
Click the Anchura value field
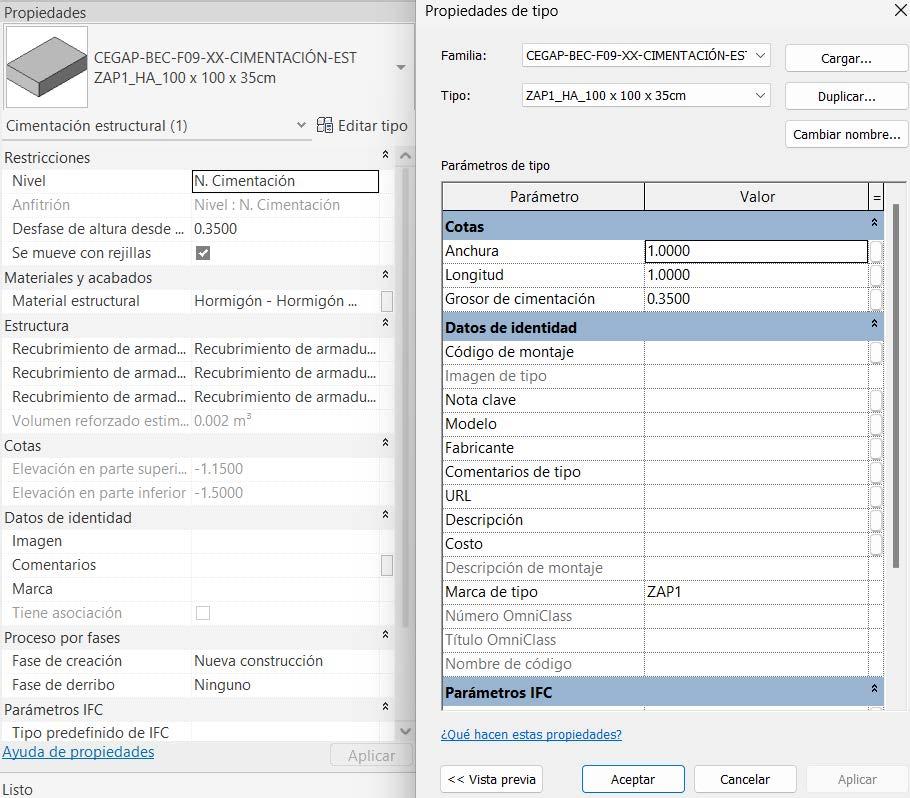756,251
